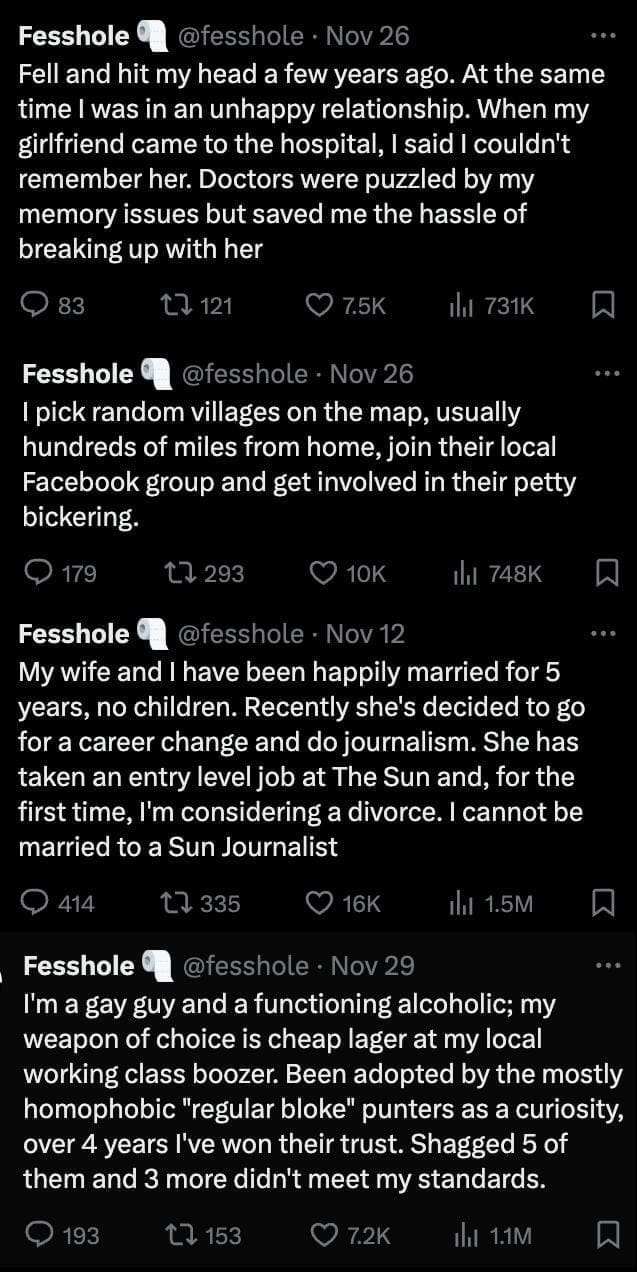
Task: Open more options on villages tweet
Action: pyautogui.click(x=606, y=374)
